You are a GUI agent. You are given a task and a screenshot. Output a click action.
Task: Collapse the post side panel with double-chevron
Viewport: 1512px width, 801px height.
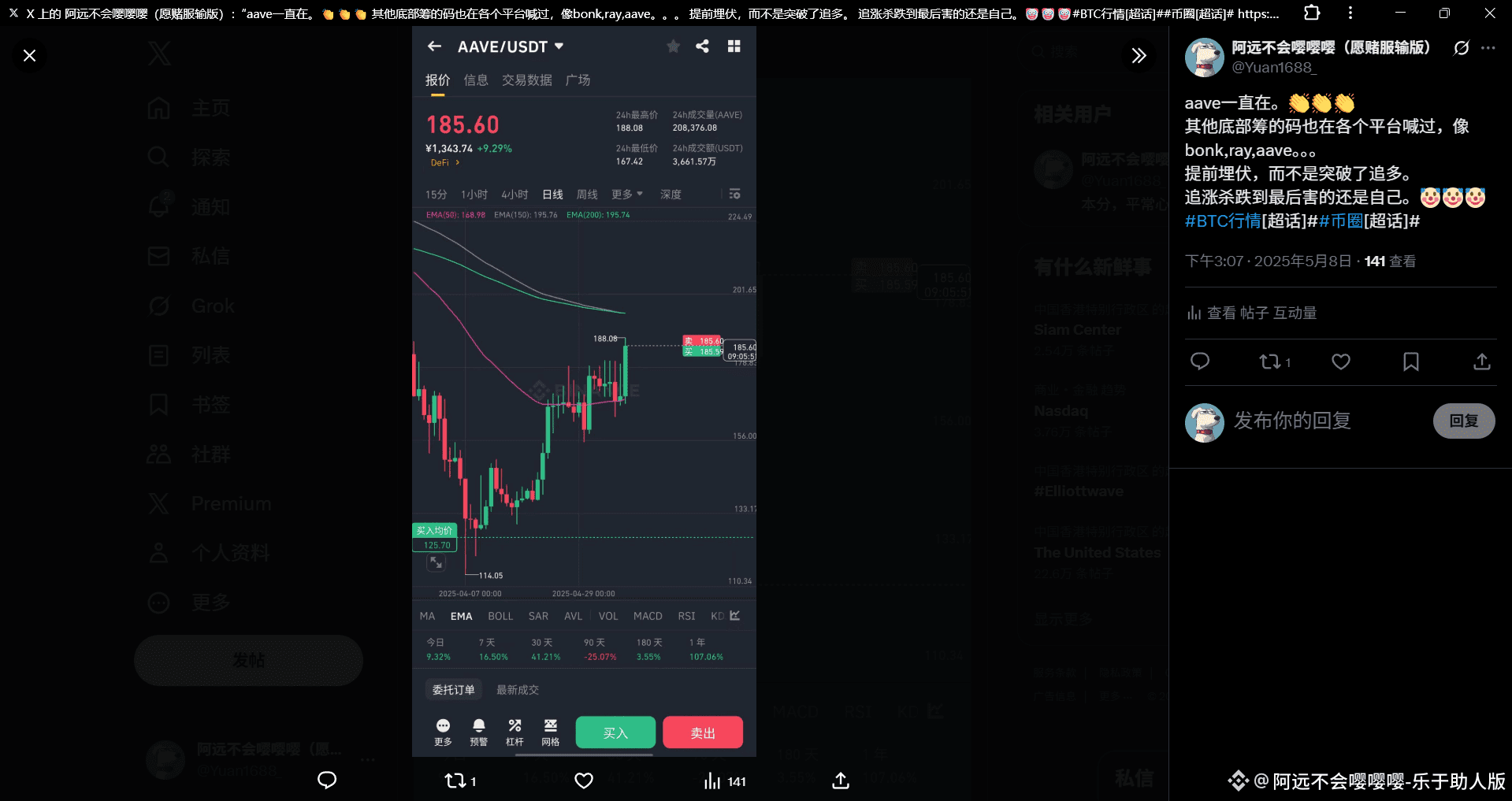point(1139,55)
